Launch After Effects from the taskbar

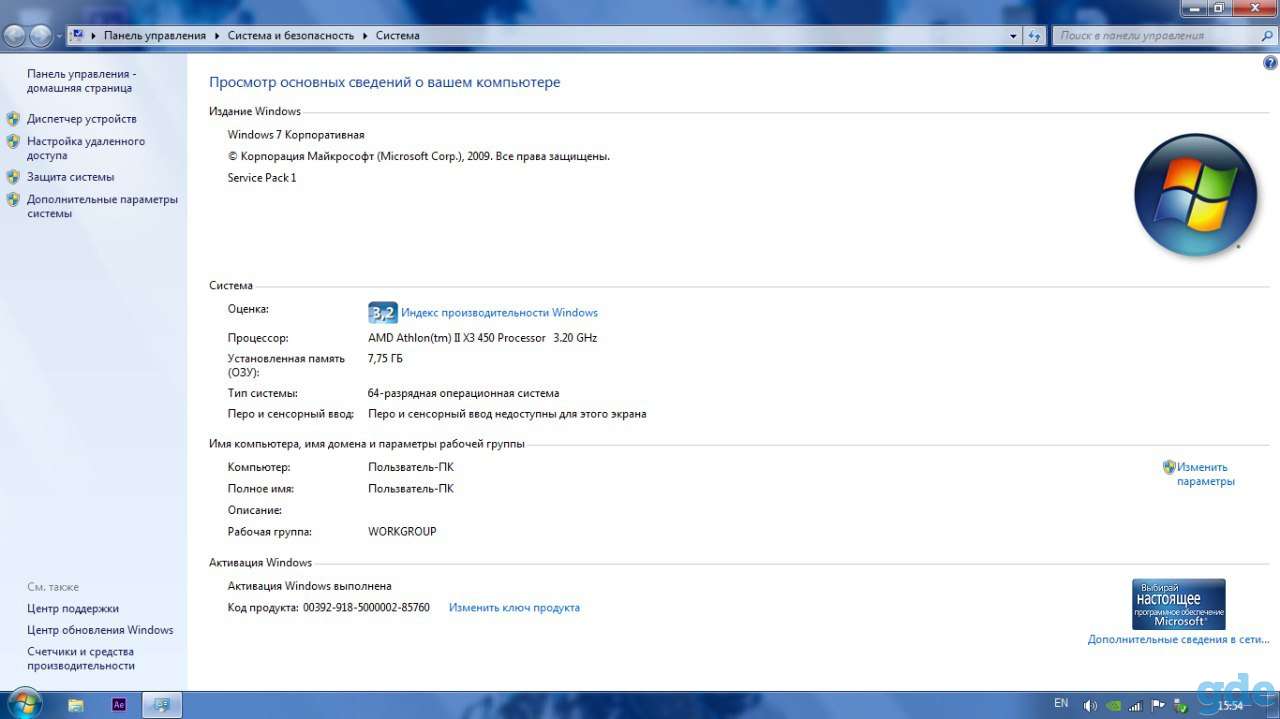pos(119,705)
